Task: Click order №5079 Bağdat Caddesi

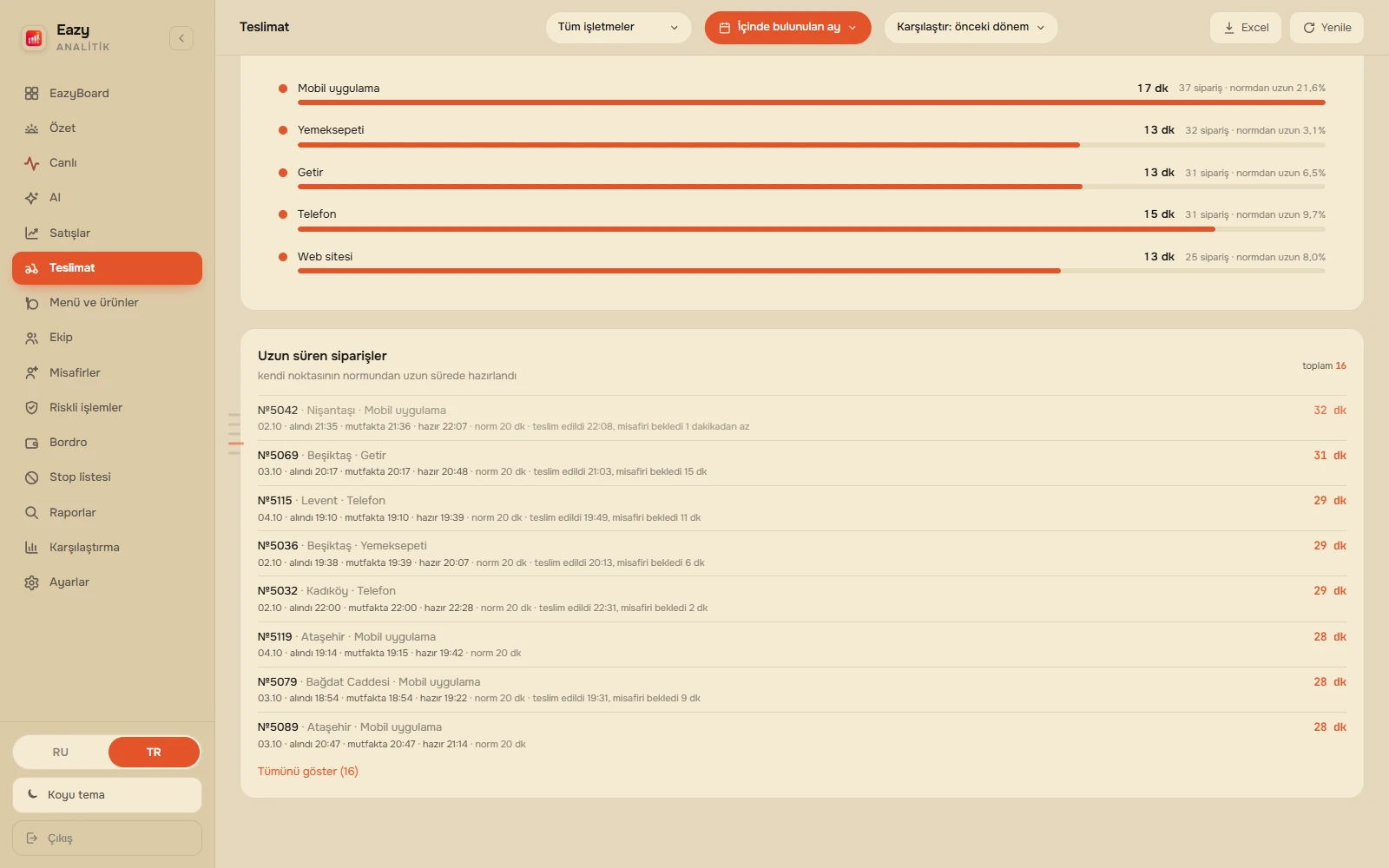Action: coord(802,690)
